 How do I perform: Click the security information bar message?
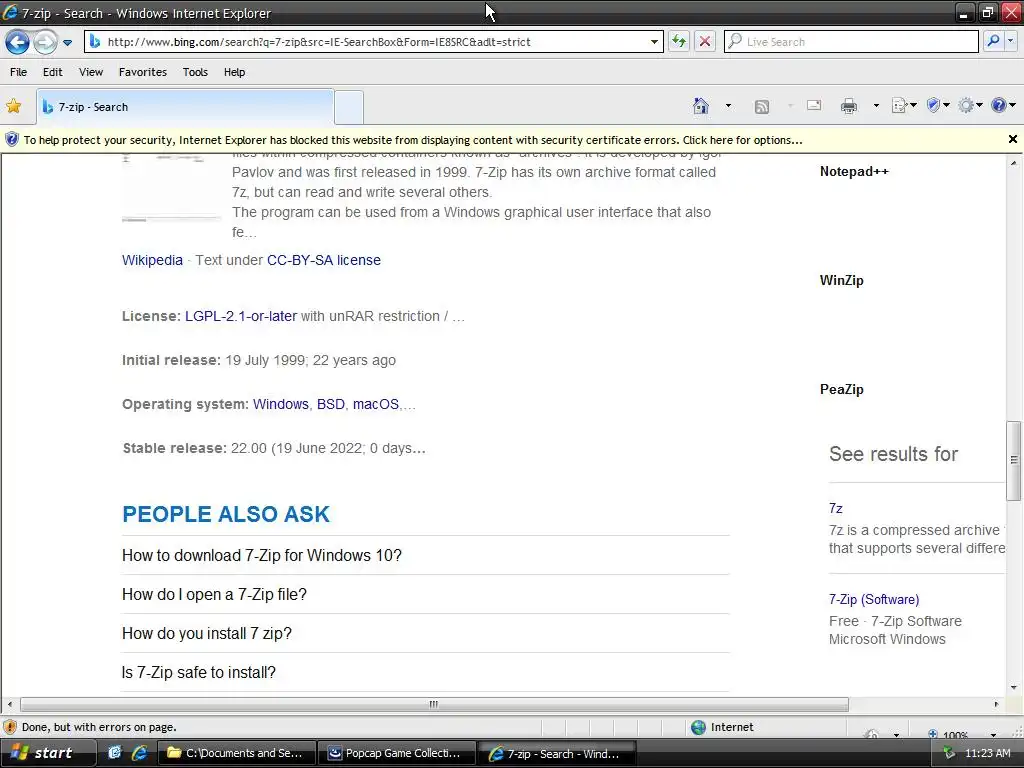click(413, 140)
